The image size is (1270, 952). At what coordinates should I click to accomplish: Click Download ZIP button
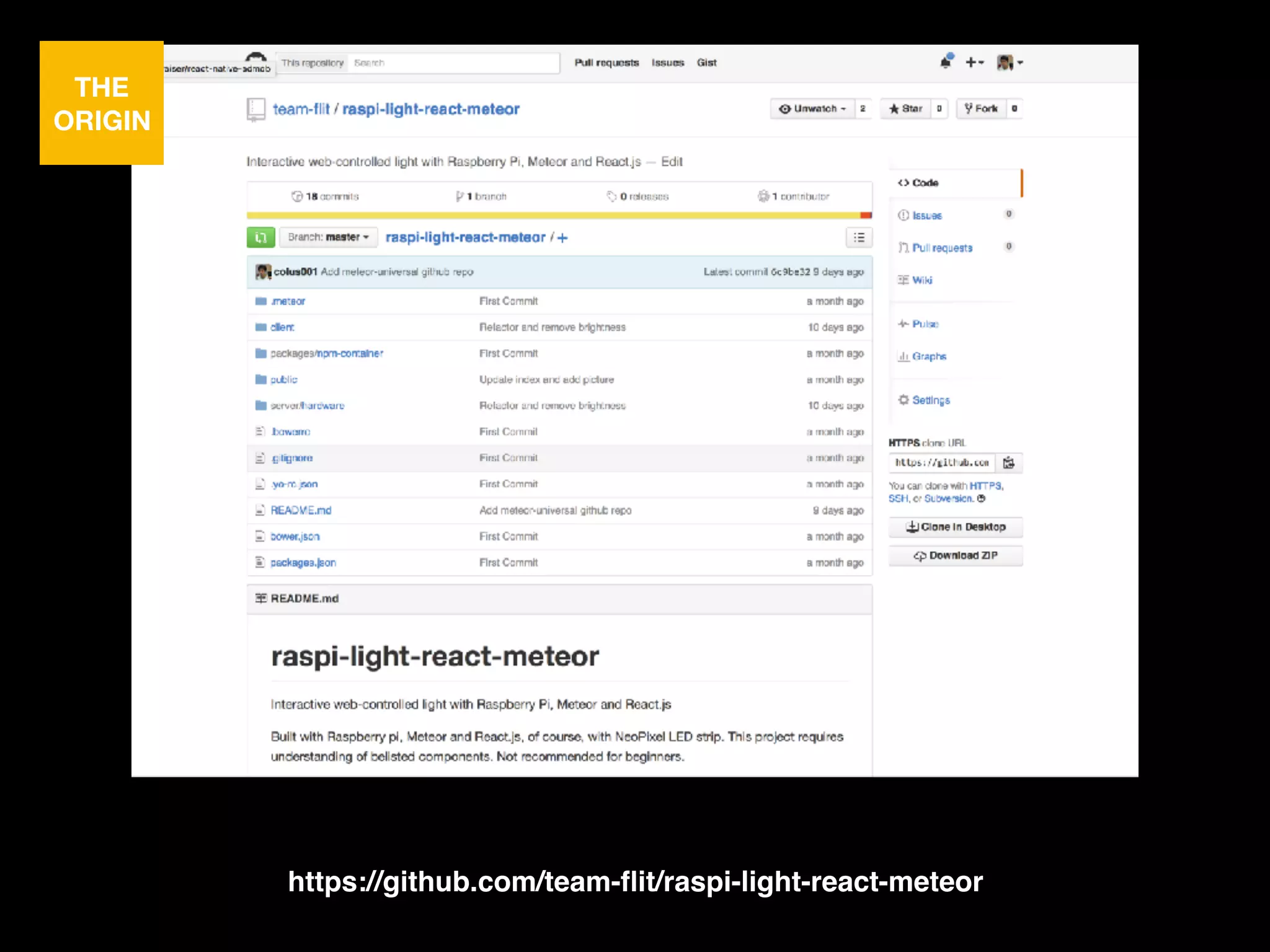pos(956,556)
